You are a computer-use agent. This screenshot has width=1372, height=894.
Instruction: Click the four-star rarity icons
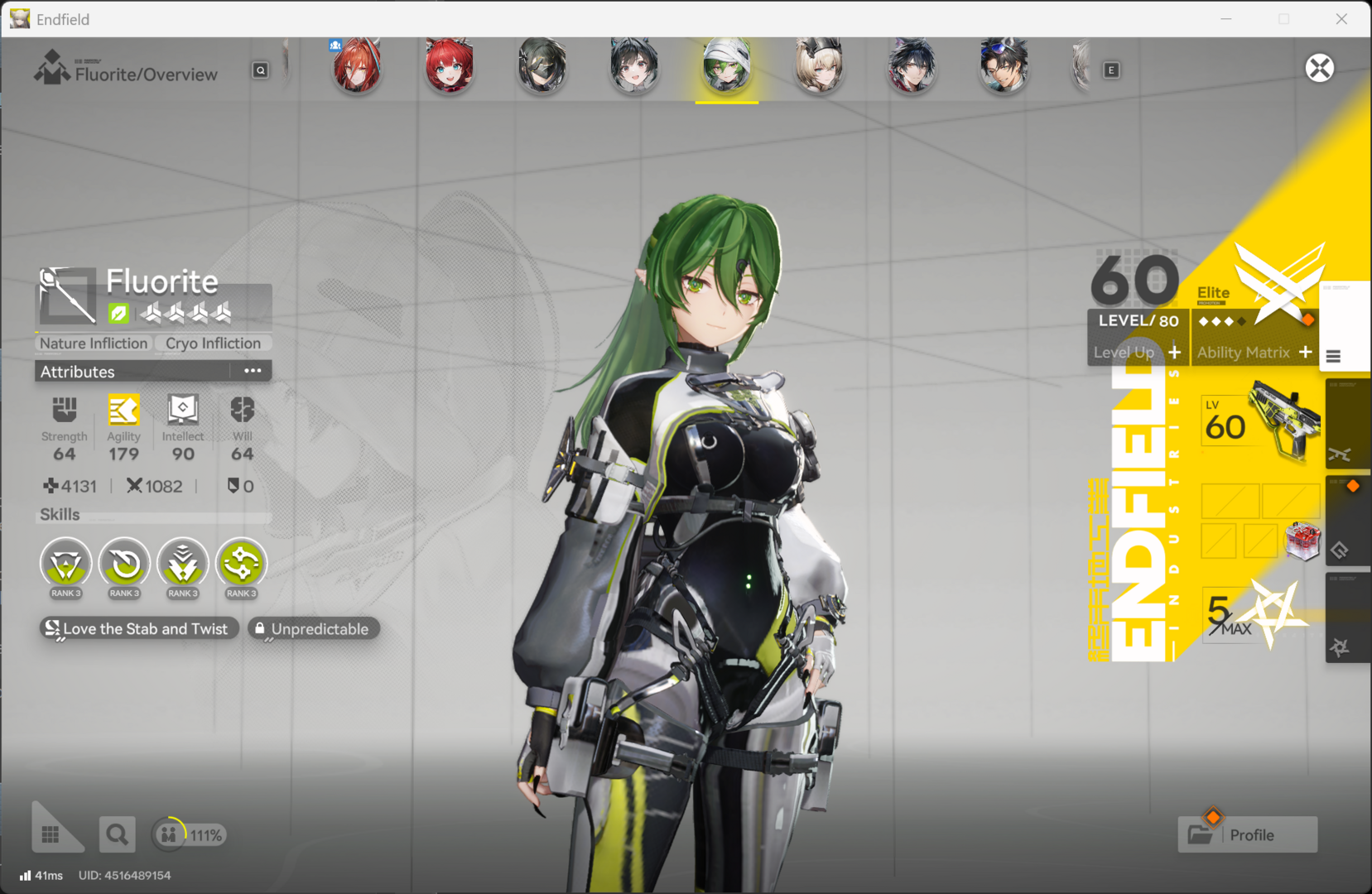(x=186, y=313)
